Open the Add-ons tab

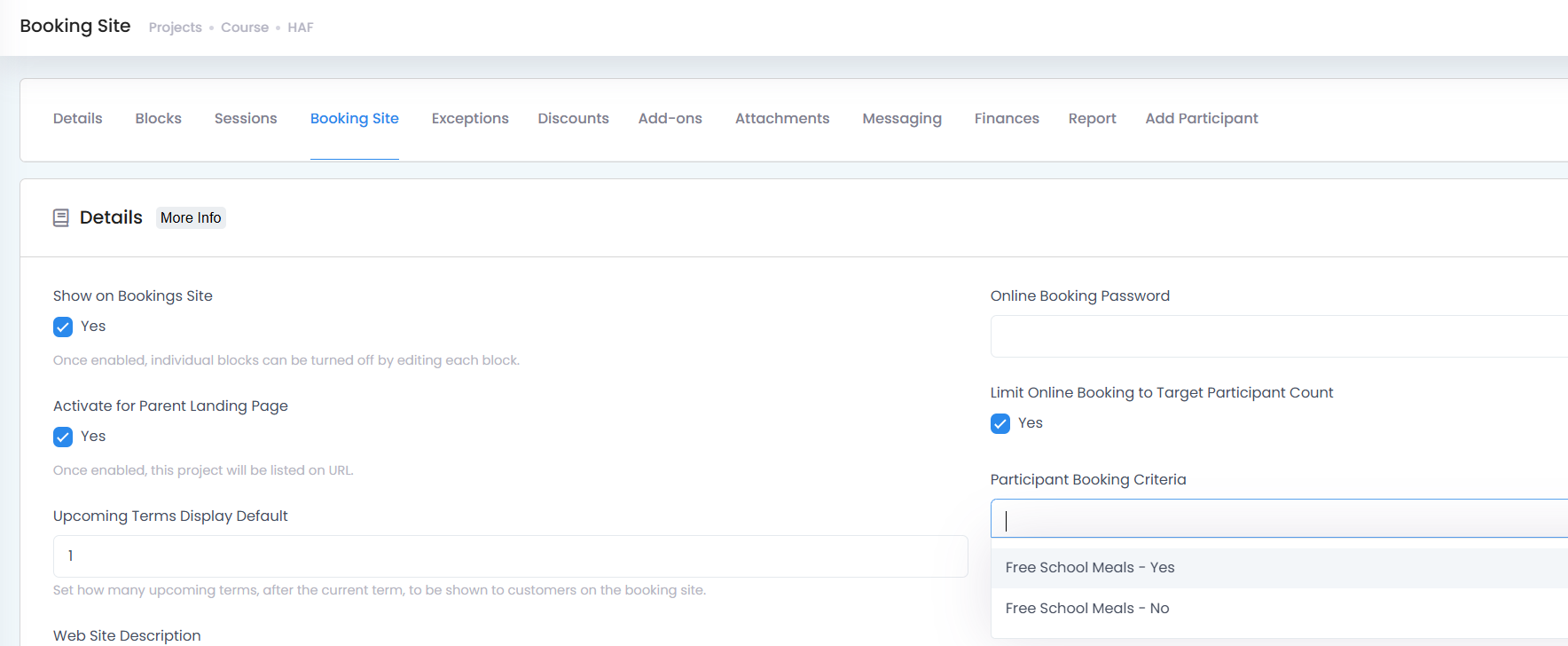point(670,119)
